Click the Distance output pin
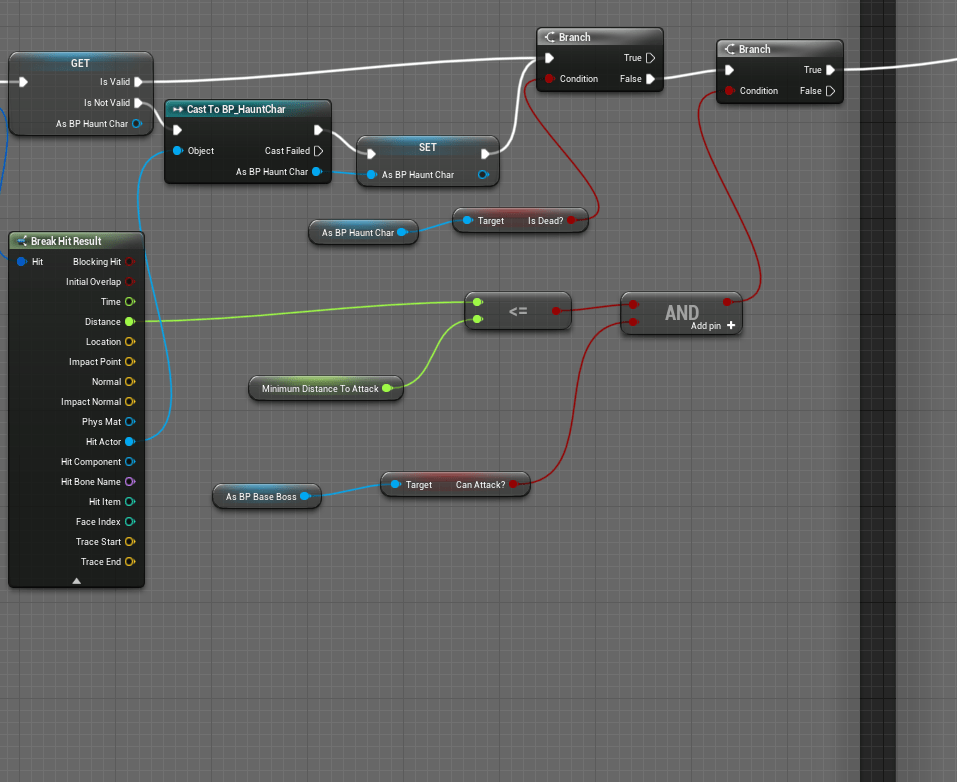Screen dimensions: 957x782 pyautogui.click(x=130, y=321)
